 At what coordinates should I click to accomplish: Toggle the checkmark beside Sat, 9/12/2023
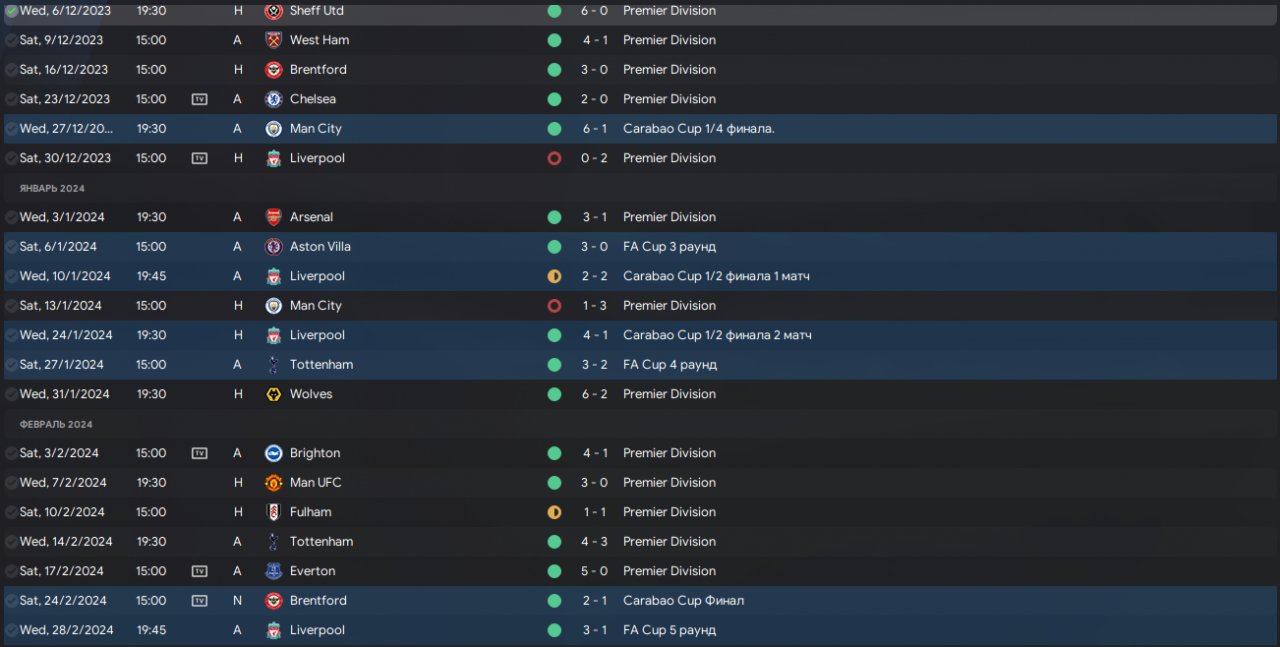[11, 40]
